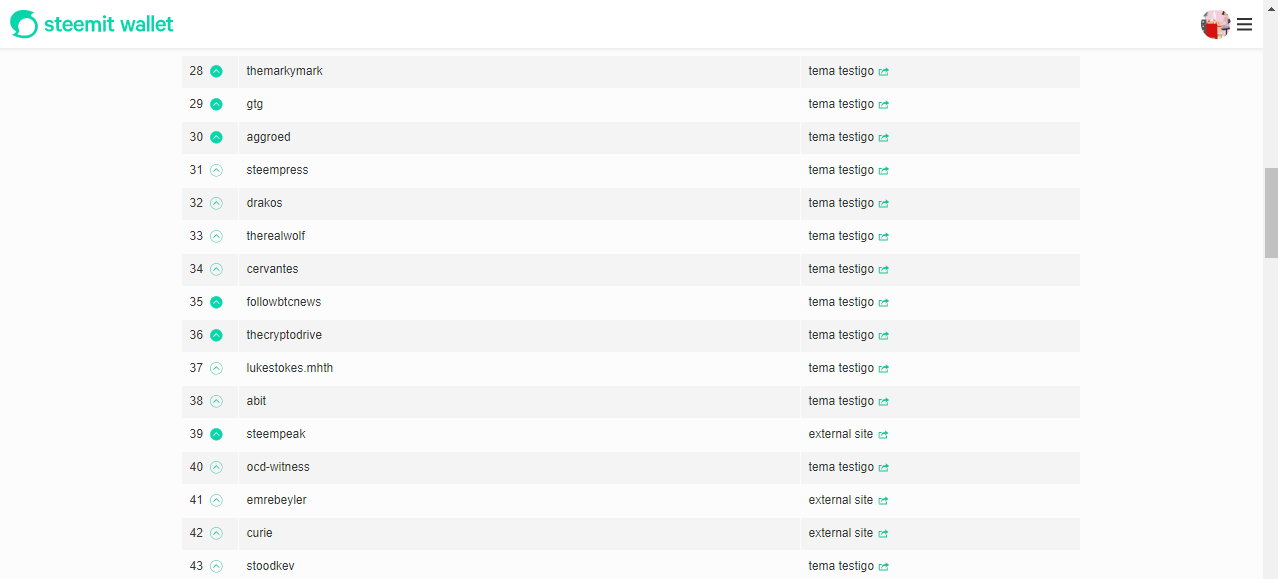Open steempress account link
This screenshot has height=579, width=1278.
(277, 170)
